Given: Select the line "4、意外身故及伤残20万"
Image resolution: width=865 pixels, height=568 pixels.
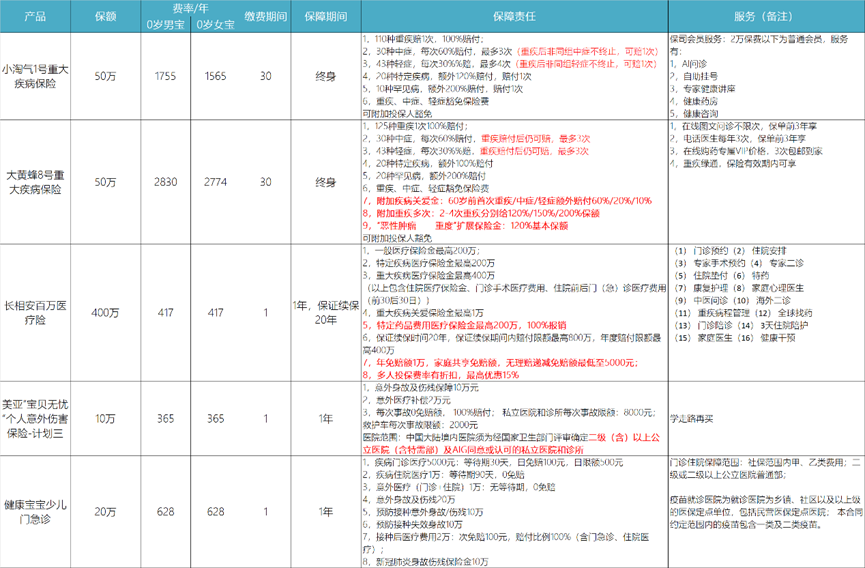Looking at the screenshot, I should [x=408, y=500].
